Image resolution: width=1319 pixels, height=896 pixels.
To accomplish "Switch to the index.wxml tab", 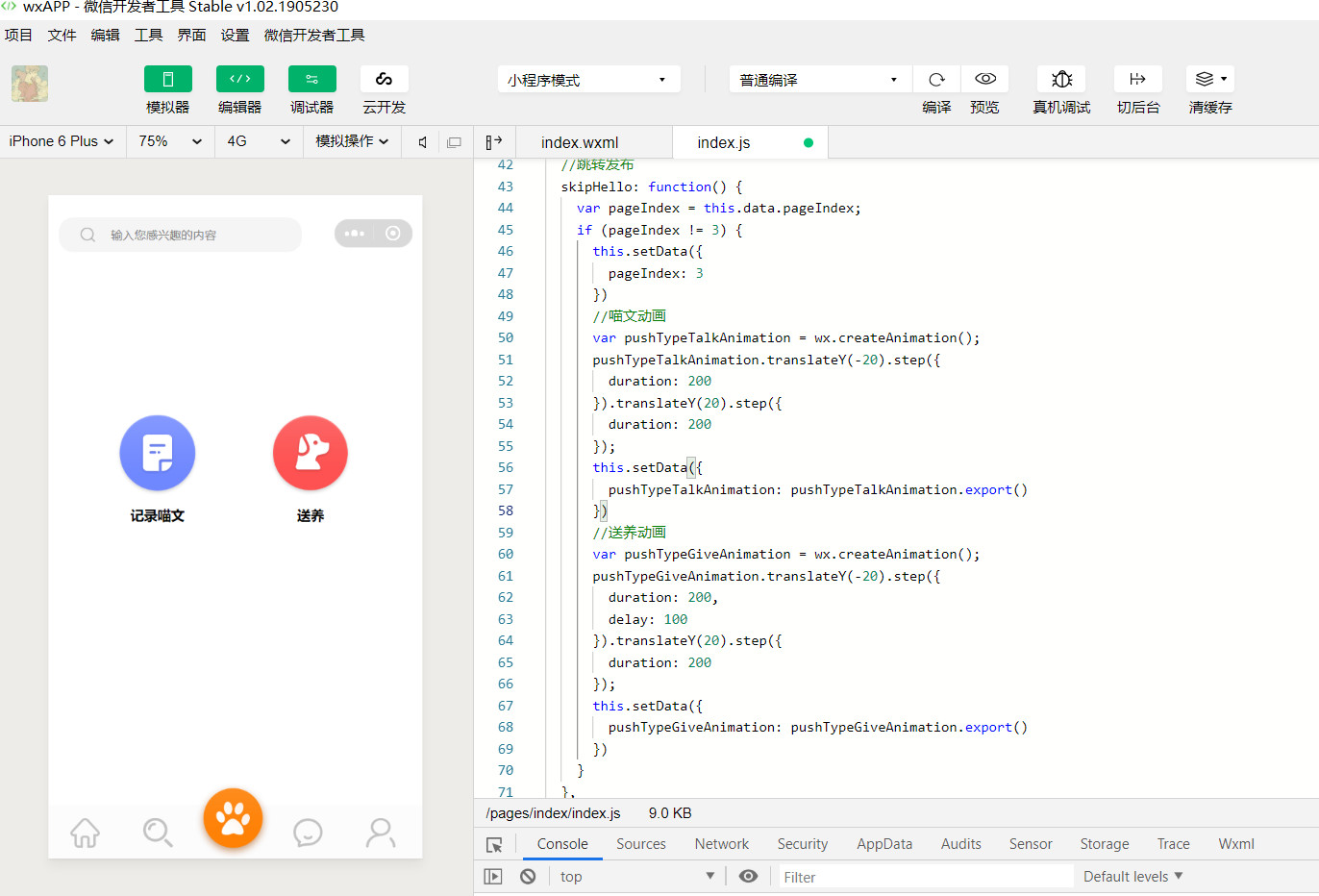I will [x=580, y=143].
